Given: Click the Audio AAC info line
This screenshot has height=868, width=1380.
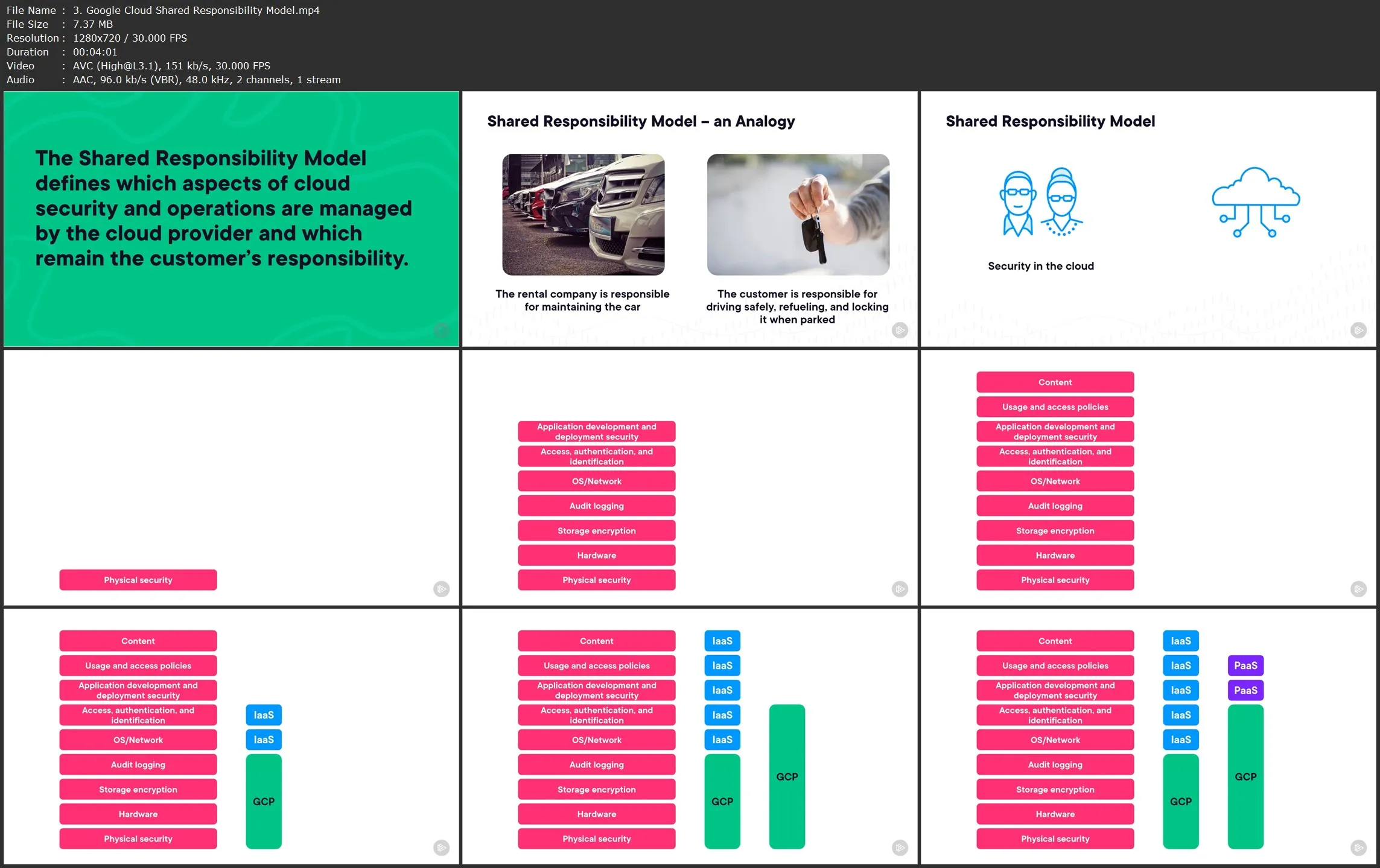Looking at the screenshot, I should [173, 80].
